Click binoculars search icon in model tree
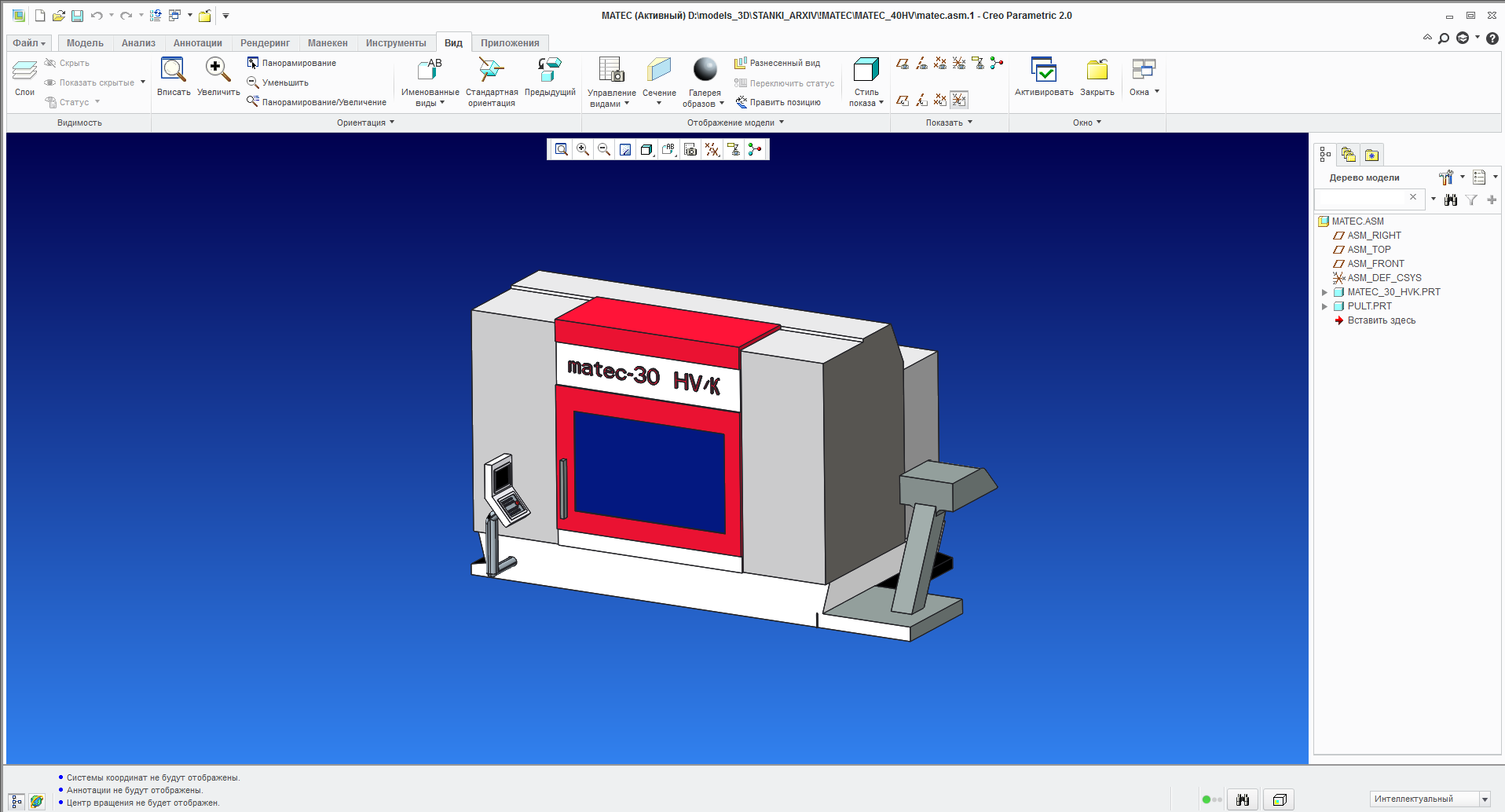 1451,199
